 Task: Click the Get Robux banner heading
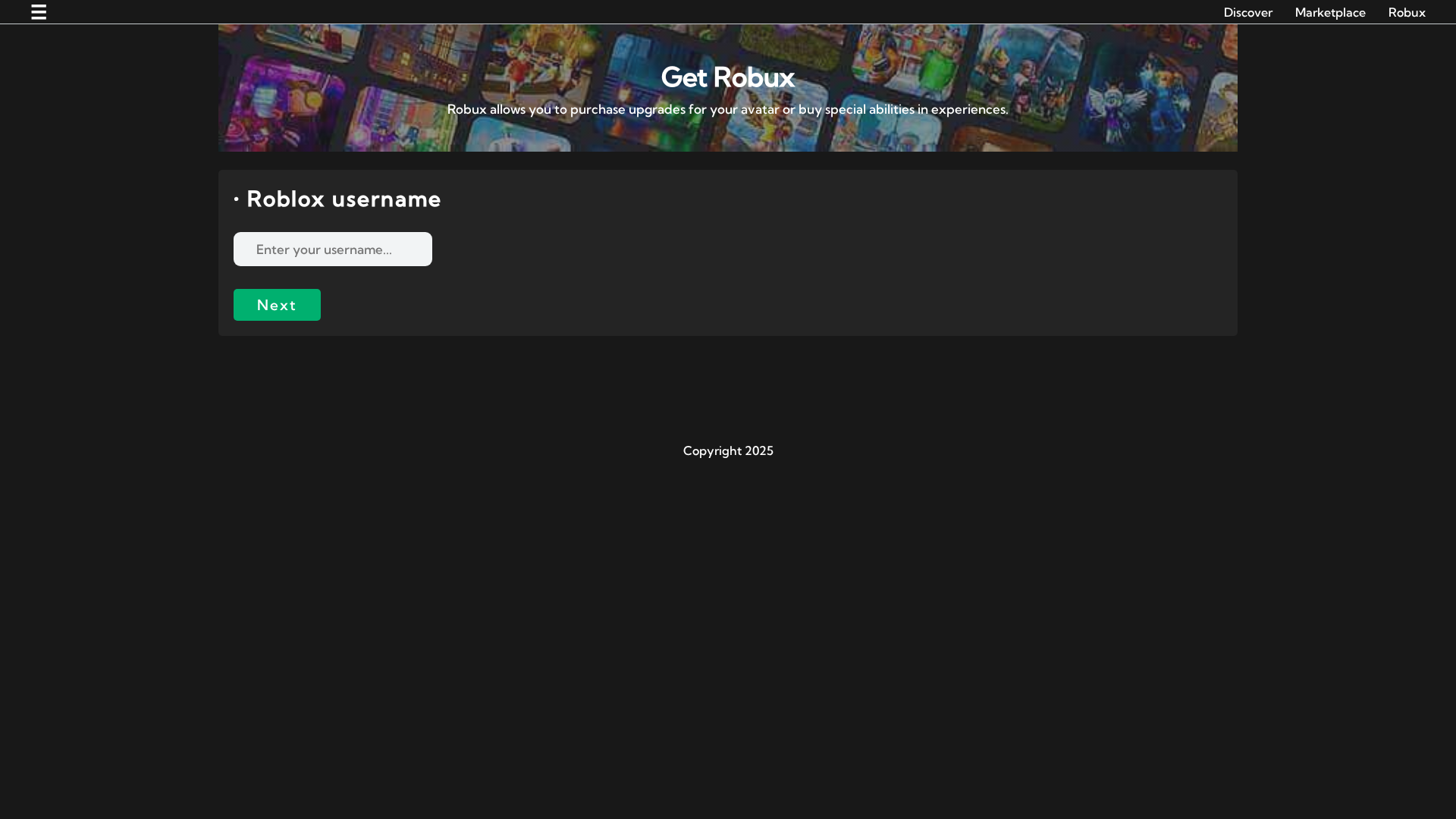tap(727, 77)
